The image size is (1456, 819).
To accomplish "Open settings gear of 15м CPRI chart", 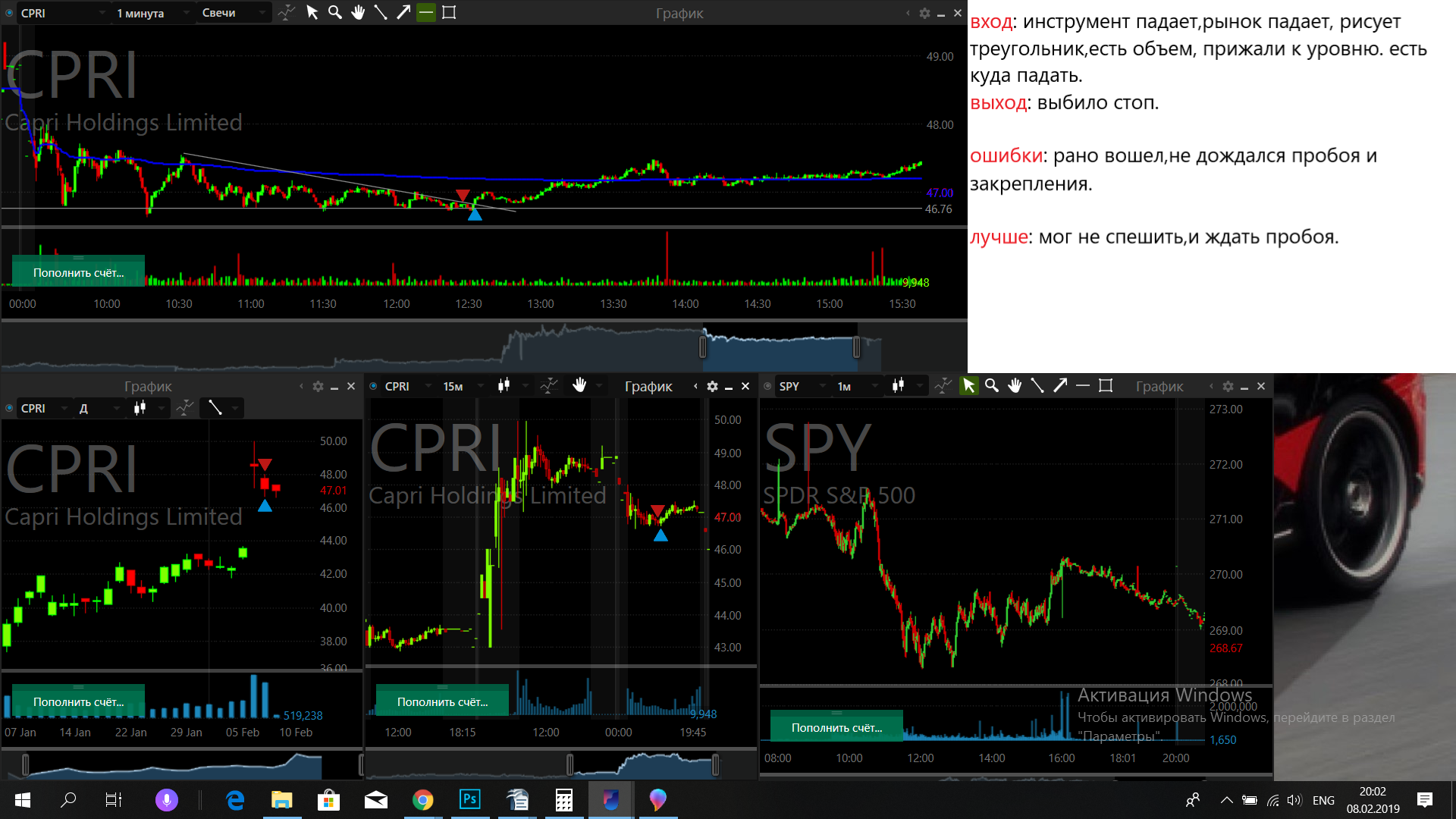I will tap(712, 387).
